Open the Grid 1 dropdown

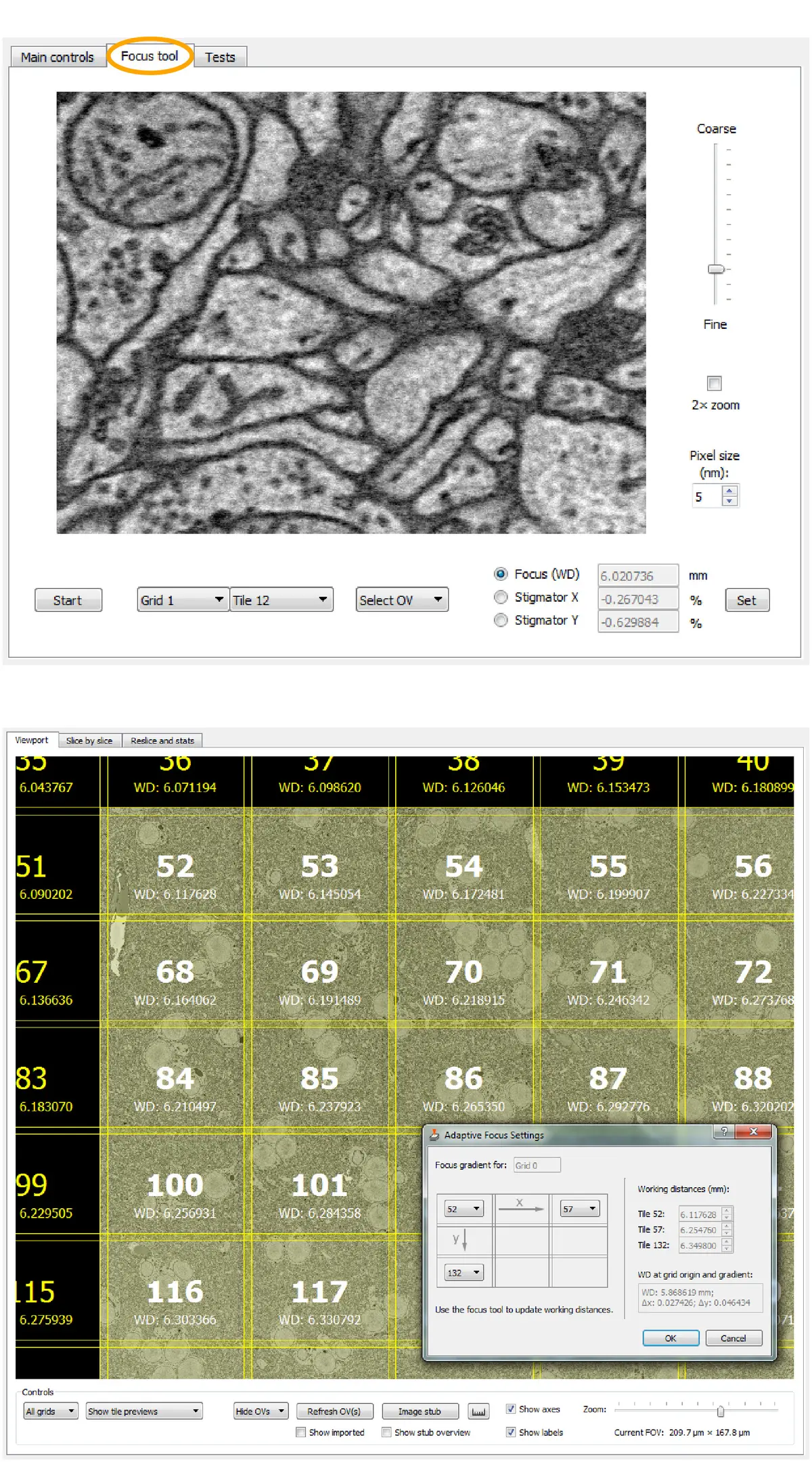pyautogui.click(x=182, y=600)
